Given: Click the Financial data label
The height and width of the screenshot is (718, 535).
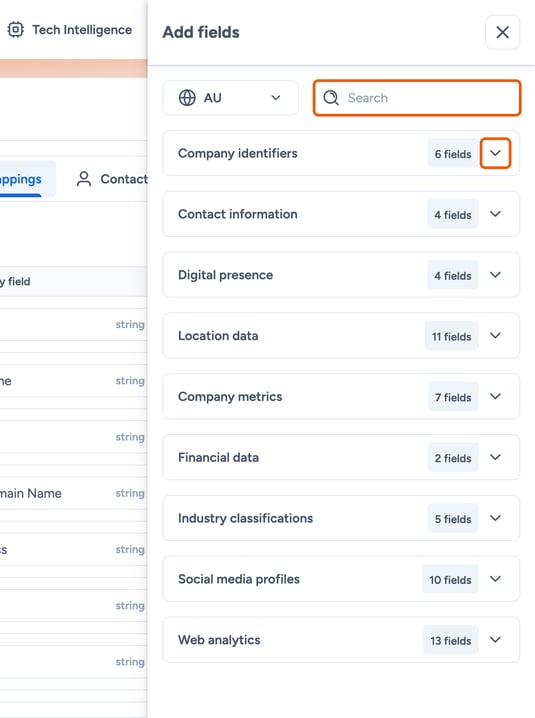Looking at the screenshot, I should [218, 457].
